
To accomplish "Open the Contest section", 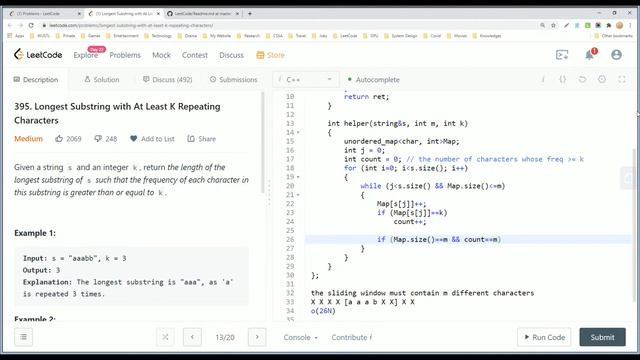I will click(195, 55).
